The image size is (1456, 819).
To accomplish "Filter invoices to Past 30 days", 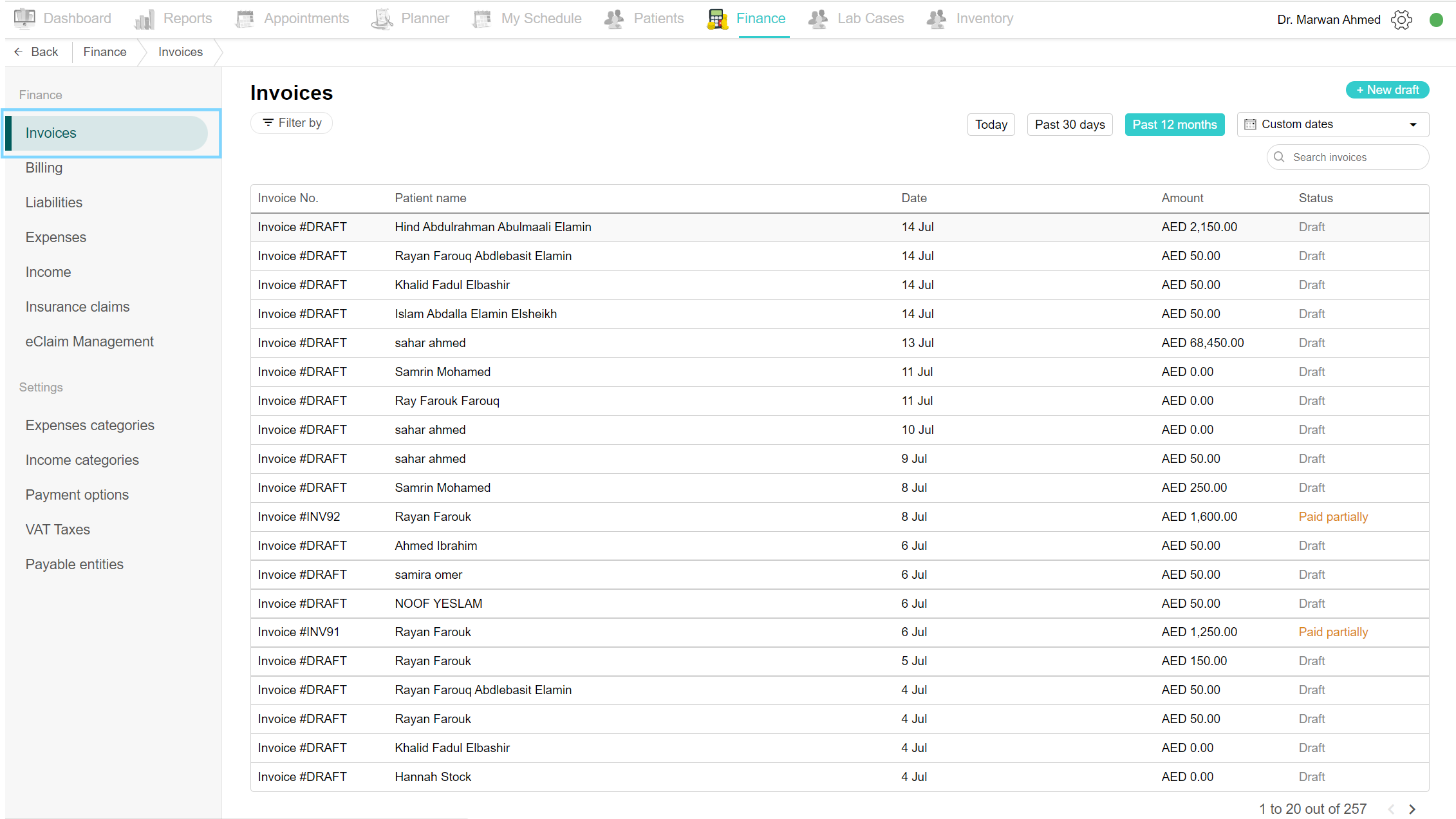I will [1070, 124].
